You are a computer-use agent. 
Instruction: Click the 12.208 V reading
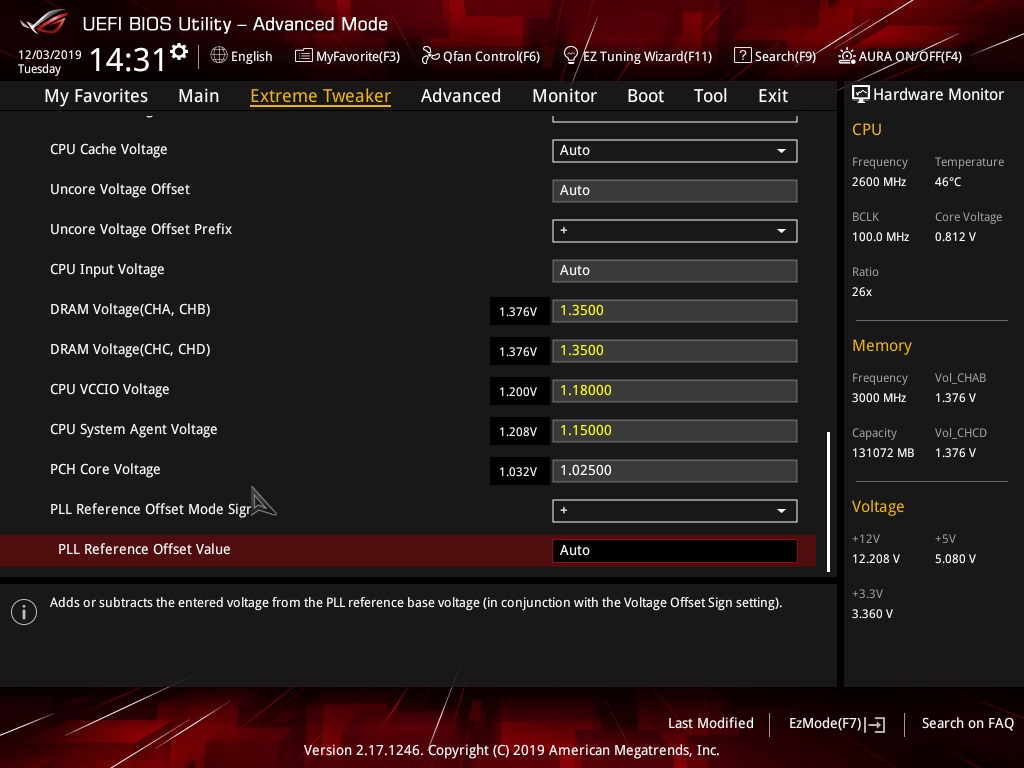[x=876, y=559]
